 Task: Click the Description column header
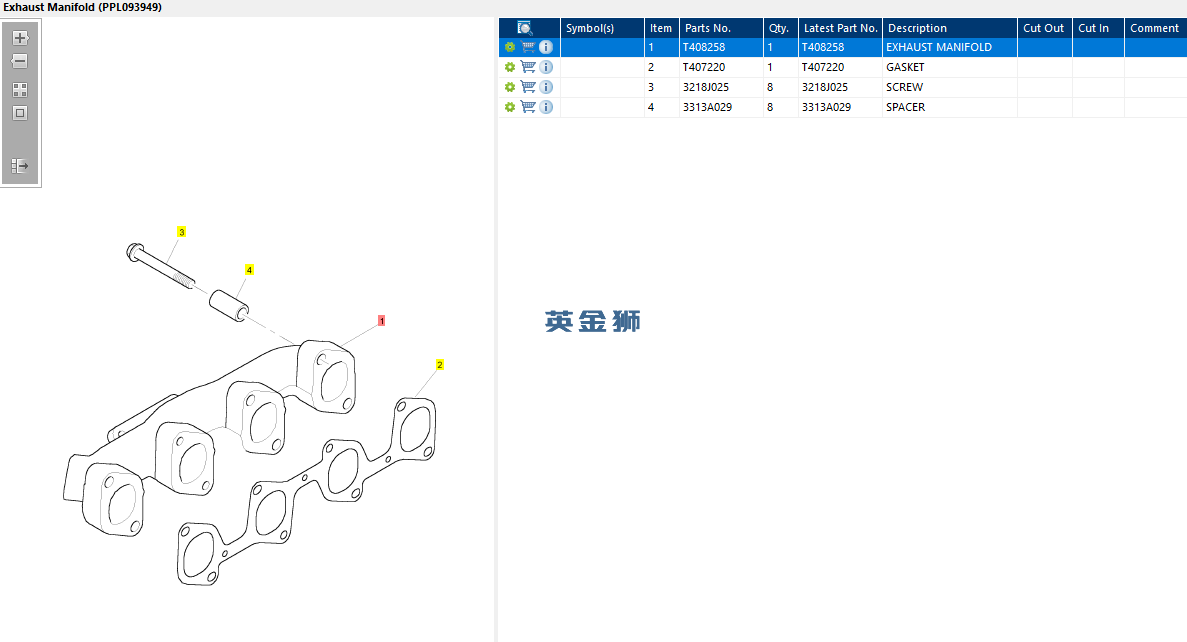pos(950,28)
